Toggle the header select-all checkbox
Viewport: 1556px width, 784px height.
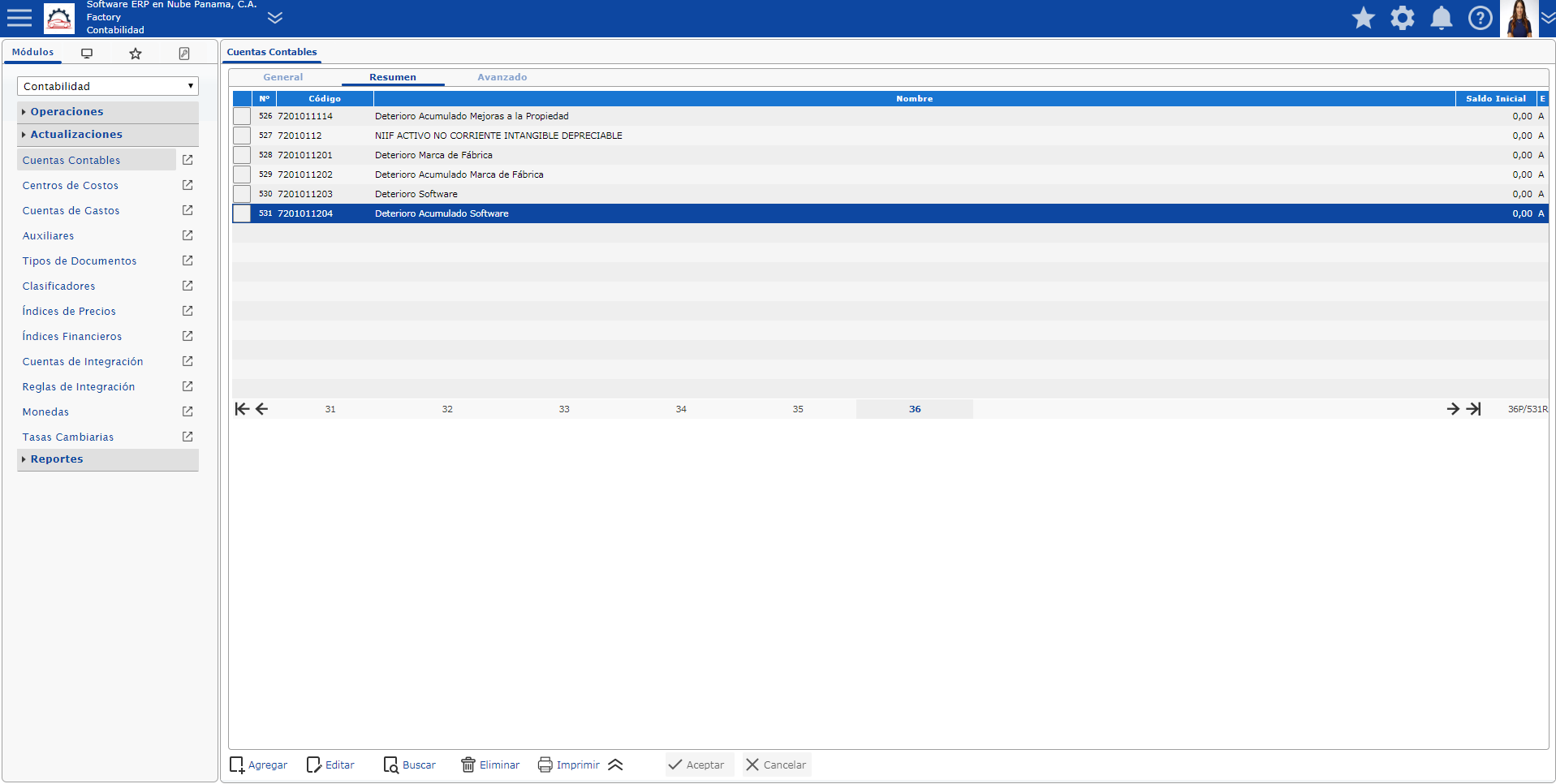(x=242, y=98)
